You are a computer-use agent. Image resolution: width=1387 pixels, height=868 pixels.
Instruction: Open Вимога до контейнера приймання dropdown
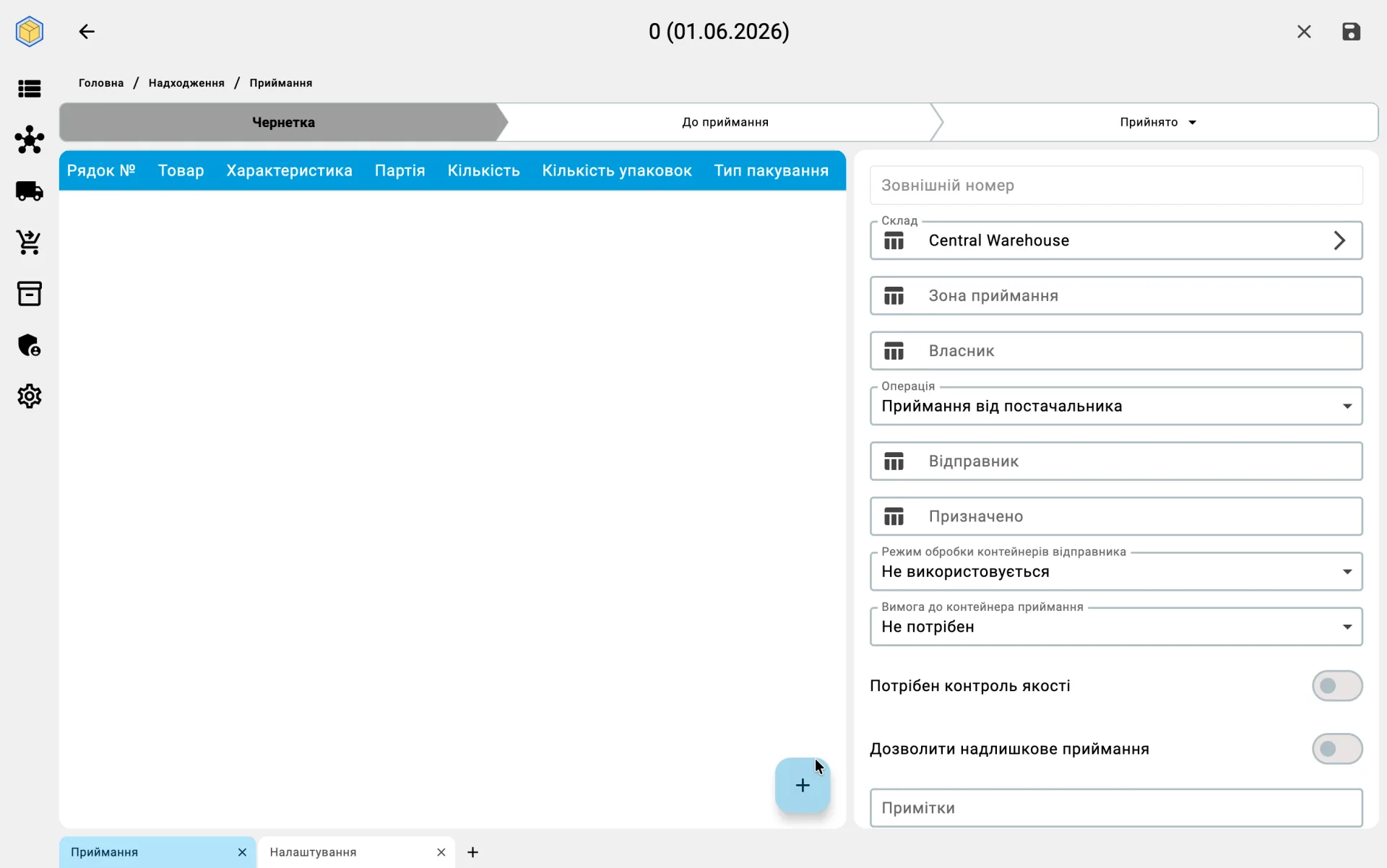pos(1116,627)
